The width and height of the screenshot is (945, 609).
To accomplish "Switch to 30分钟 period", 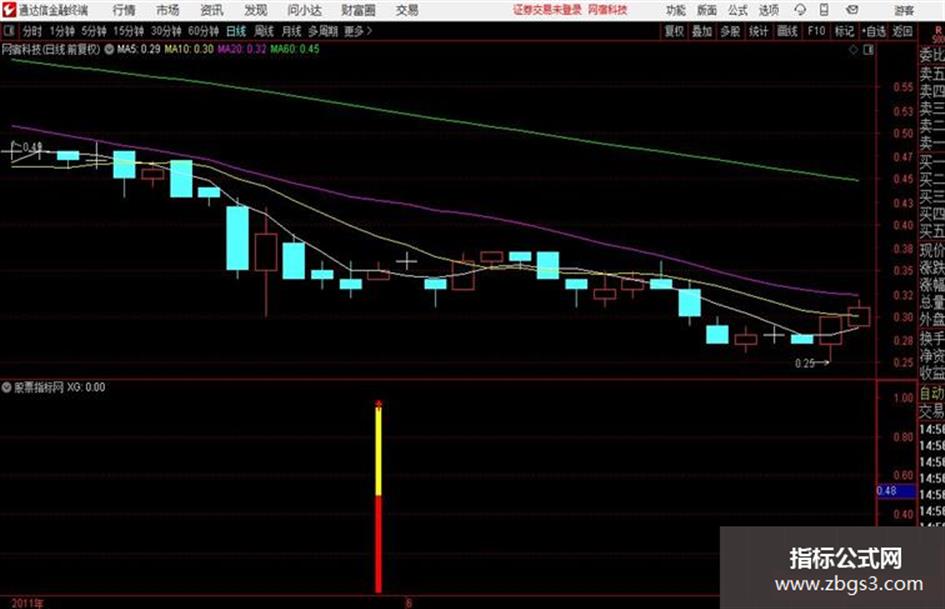I will click(166, 31).
